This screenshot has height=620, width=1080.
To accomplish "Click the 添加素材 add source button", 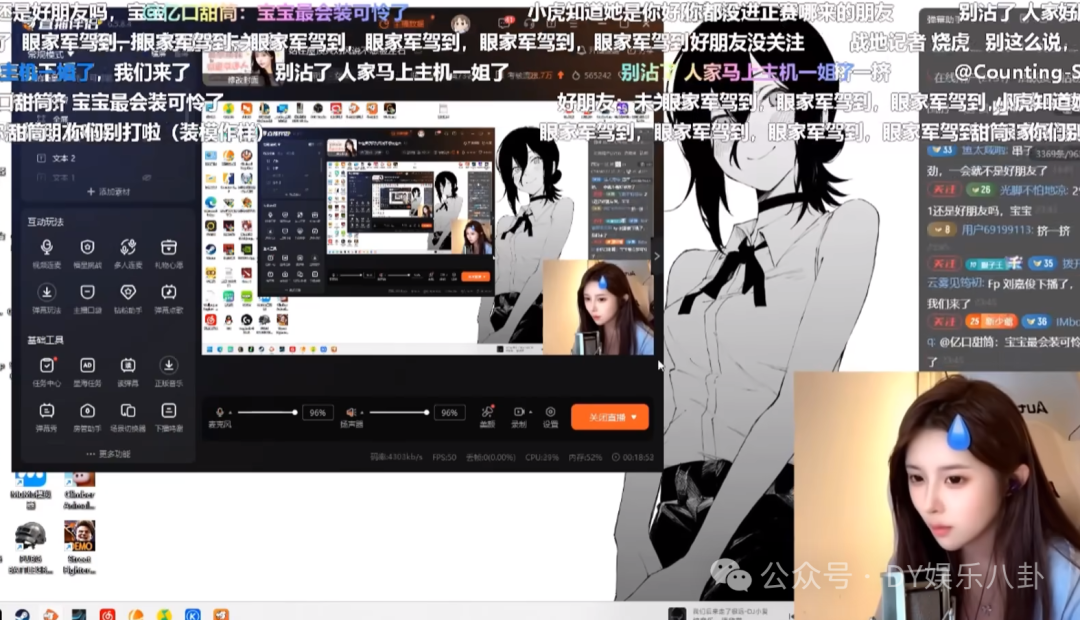I will (109, 192).
